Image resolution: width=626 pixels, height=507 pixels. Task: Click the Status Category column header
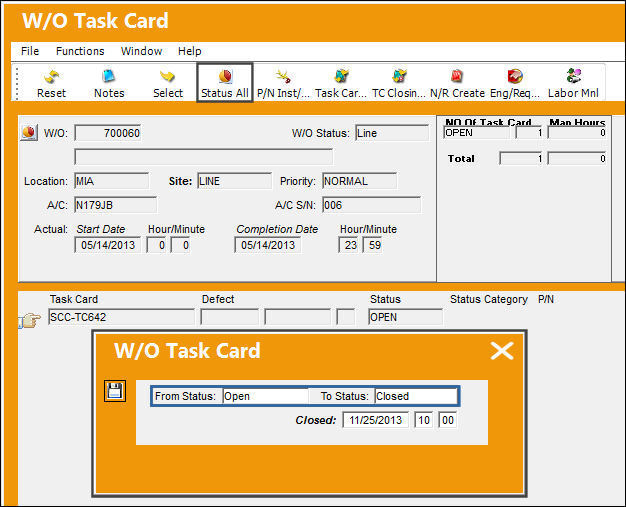coord(489,299)
